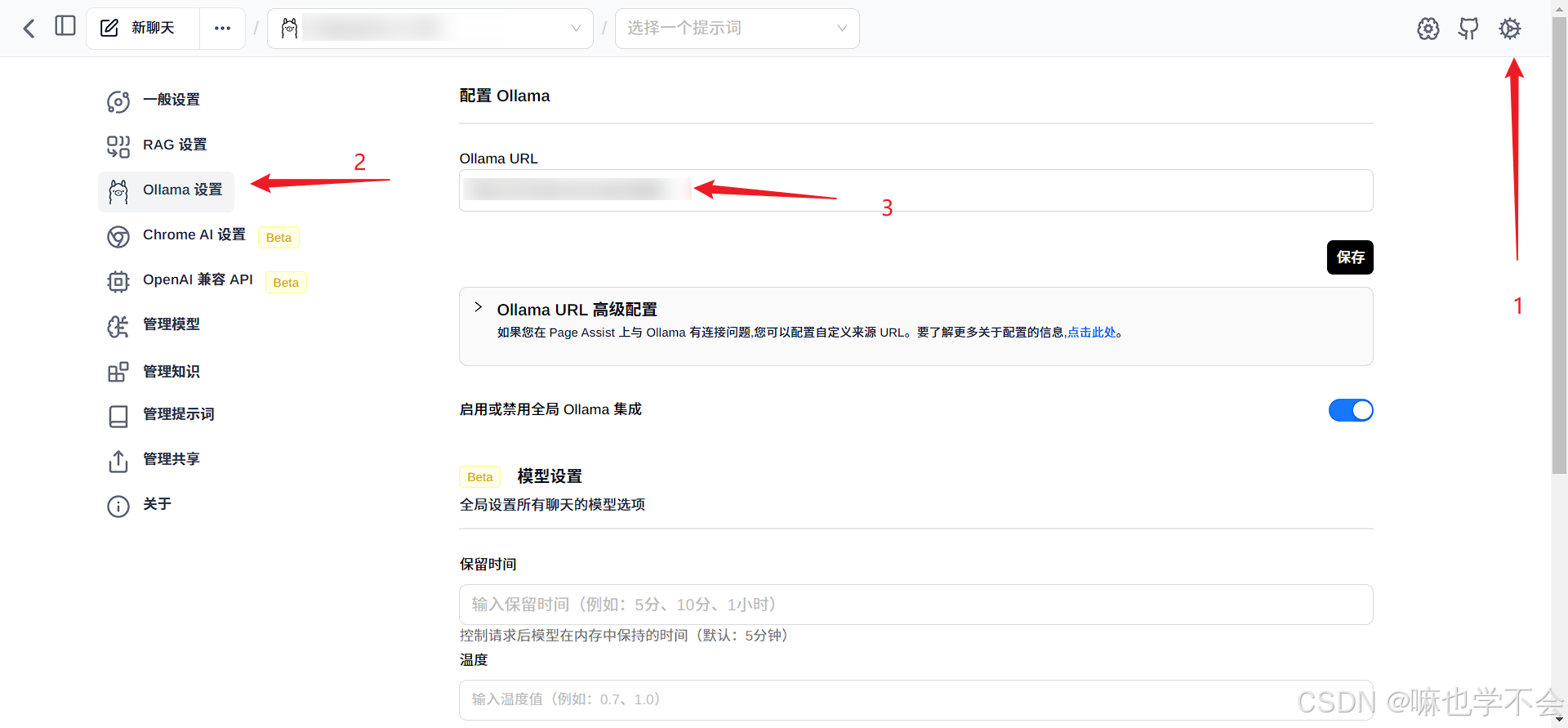1568x728 pixels.
Task: Click the 保留时间 input field
Action: click(915, 605)
